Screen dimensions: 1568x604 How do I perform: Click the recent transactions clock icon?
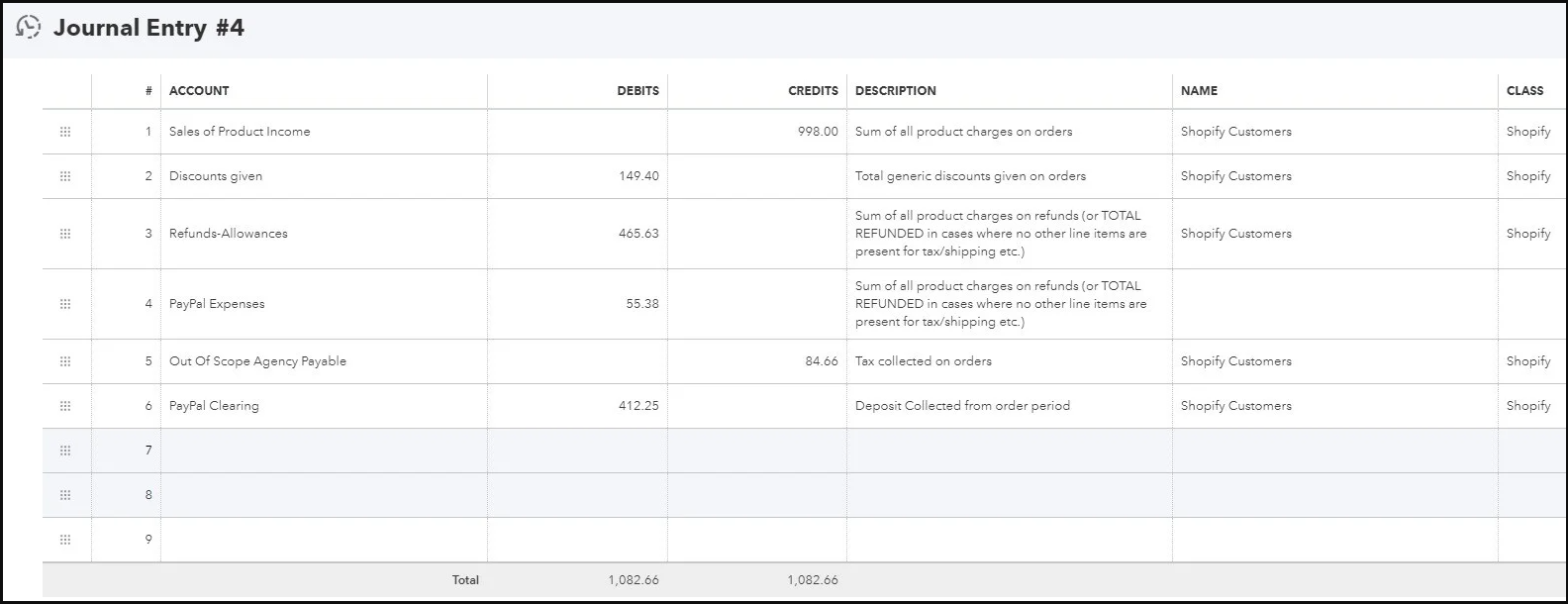click(x=29, y=28)
